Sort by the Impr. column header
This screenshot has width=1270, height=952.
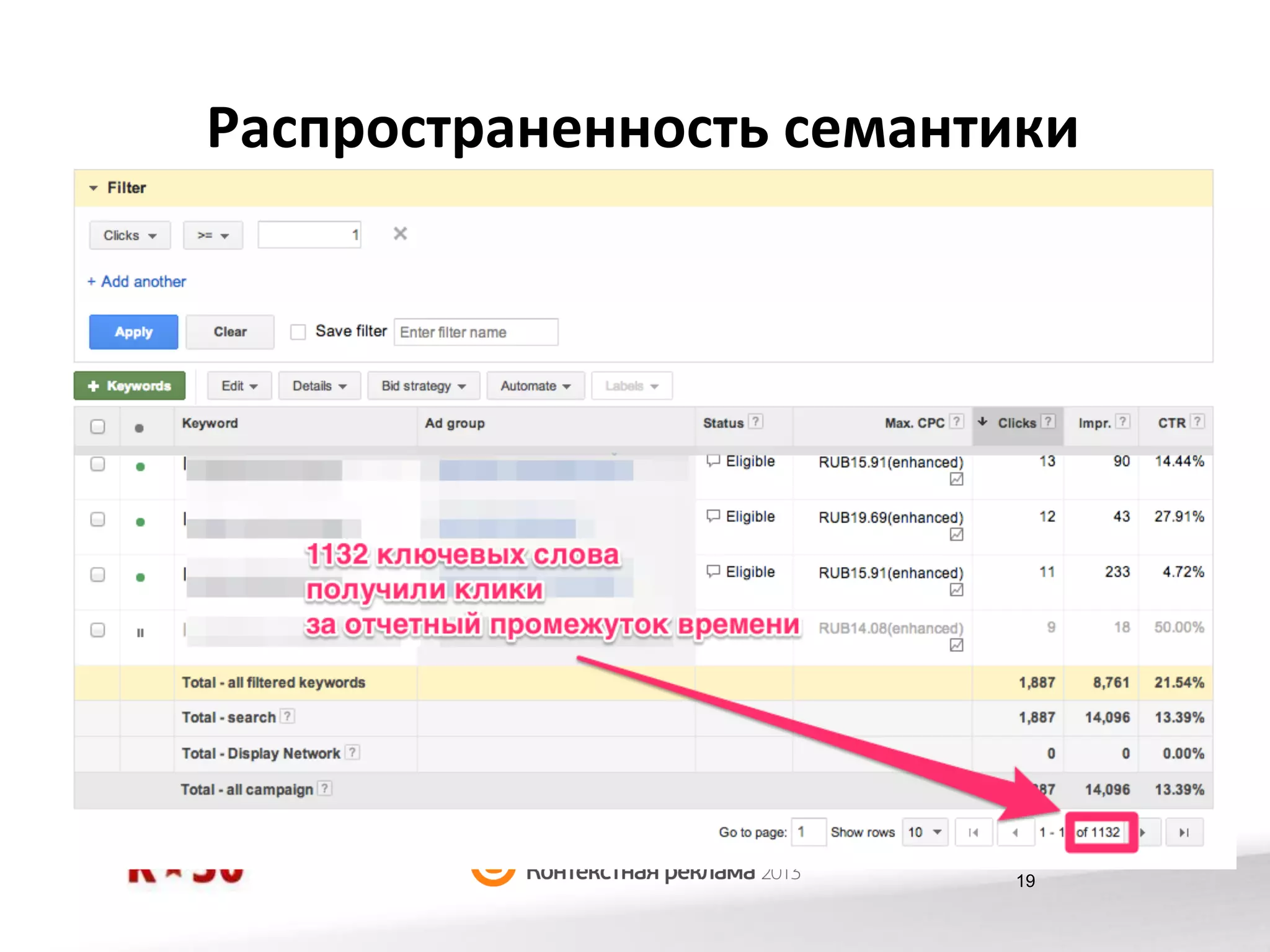[1095, 423]
